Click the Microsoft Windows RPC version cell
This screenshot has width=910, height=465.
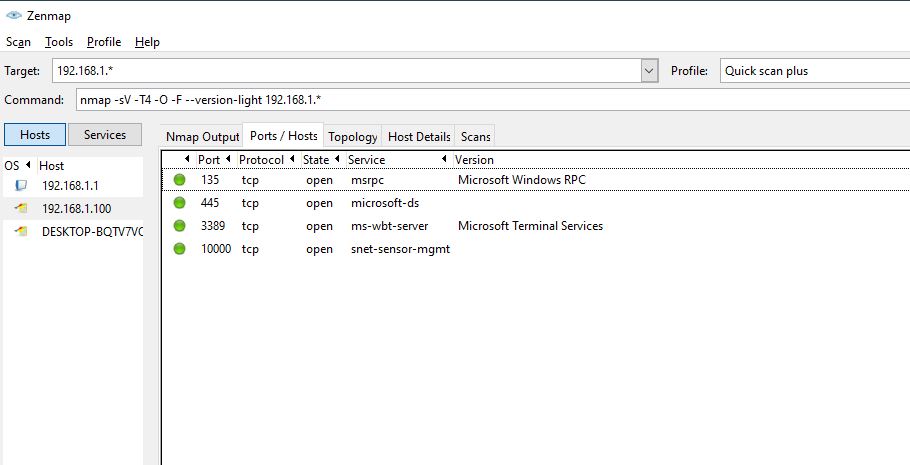click(522, 180)
